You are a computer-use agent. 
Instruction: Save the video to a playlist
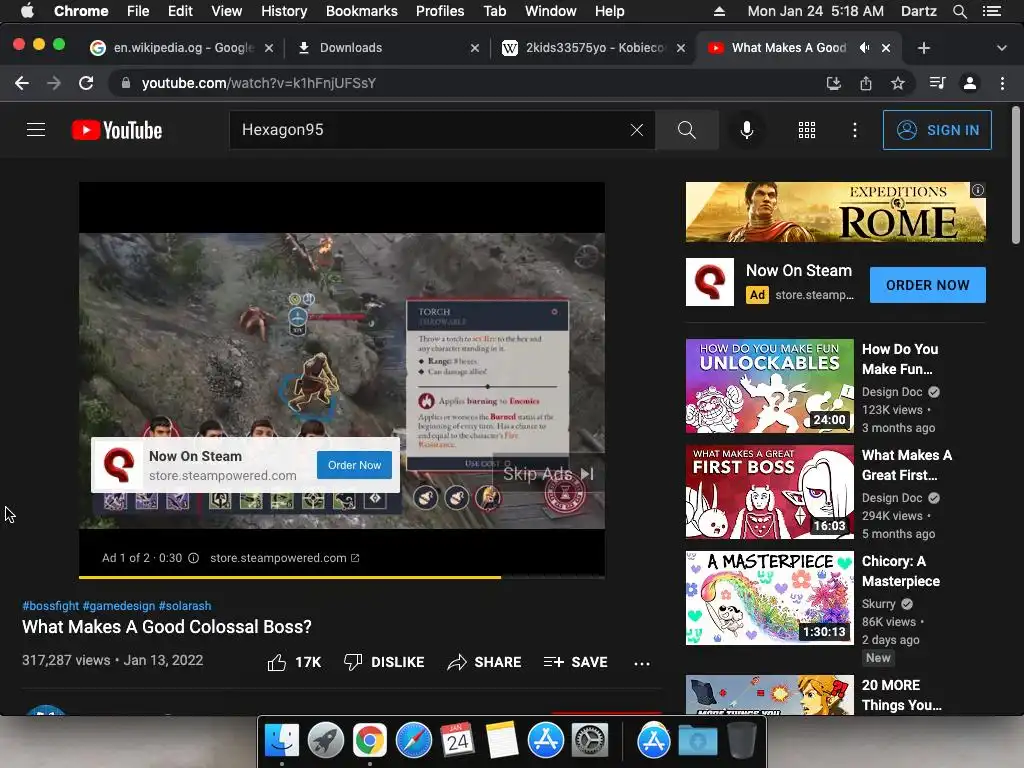tap(575, 662)
